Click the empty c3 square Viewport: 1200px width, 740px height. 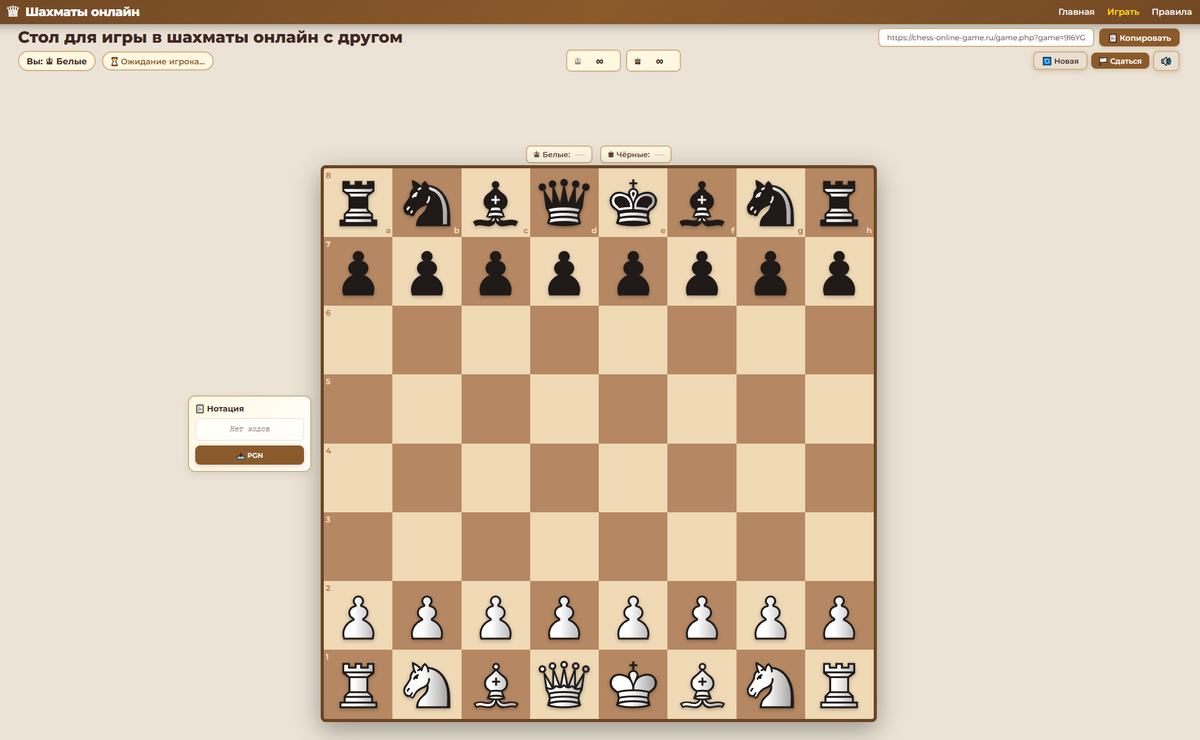pyautogui.click(x=496, y=547)
